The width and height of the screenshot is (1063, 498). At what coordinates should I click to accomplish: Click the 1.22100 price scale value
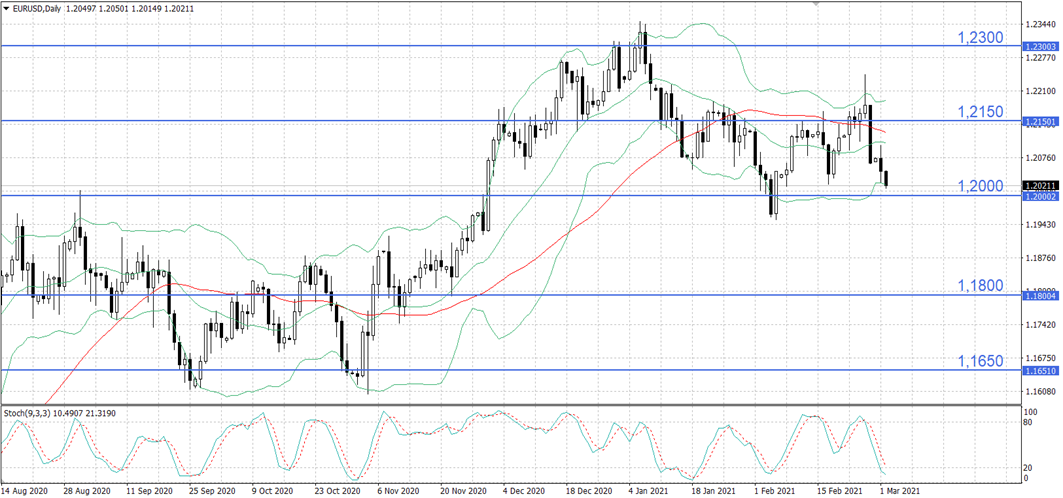click(x=1042, y=91)
